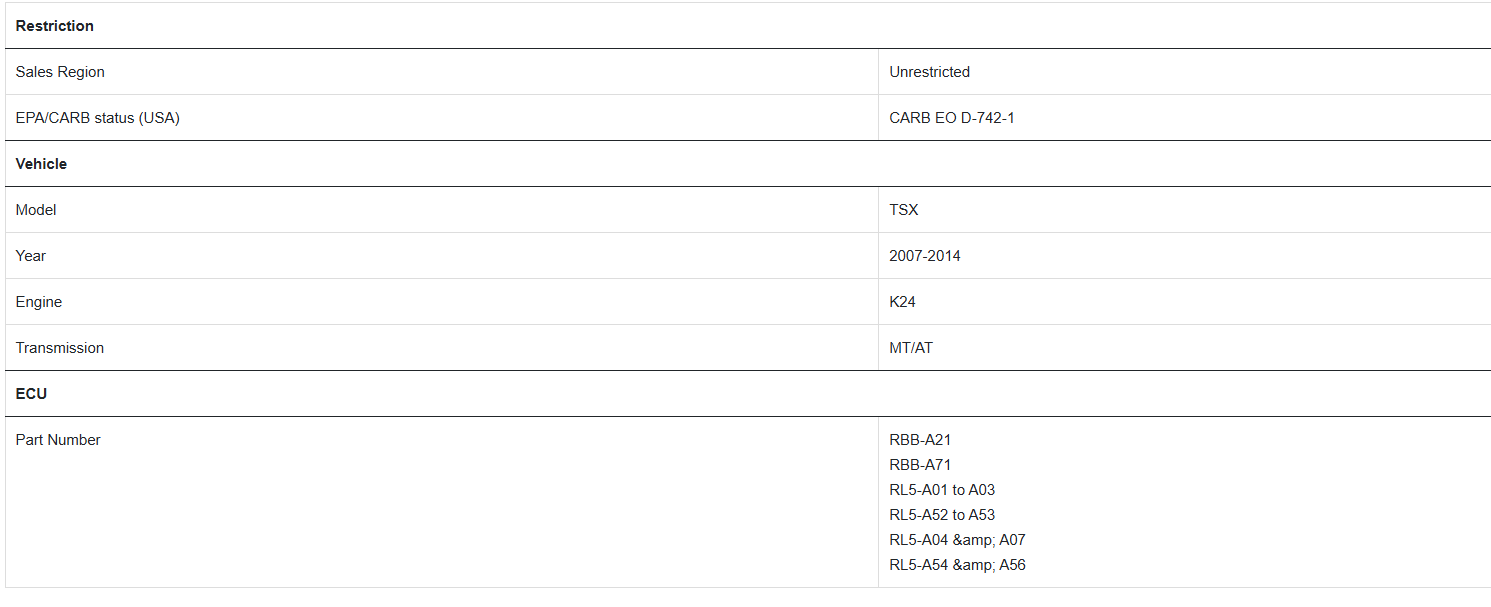The width and height of the screenshot is (1491, 607).
Task: Select the Part Number label
Action: tap(58, 440)
